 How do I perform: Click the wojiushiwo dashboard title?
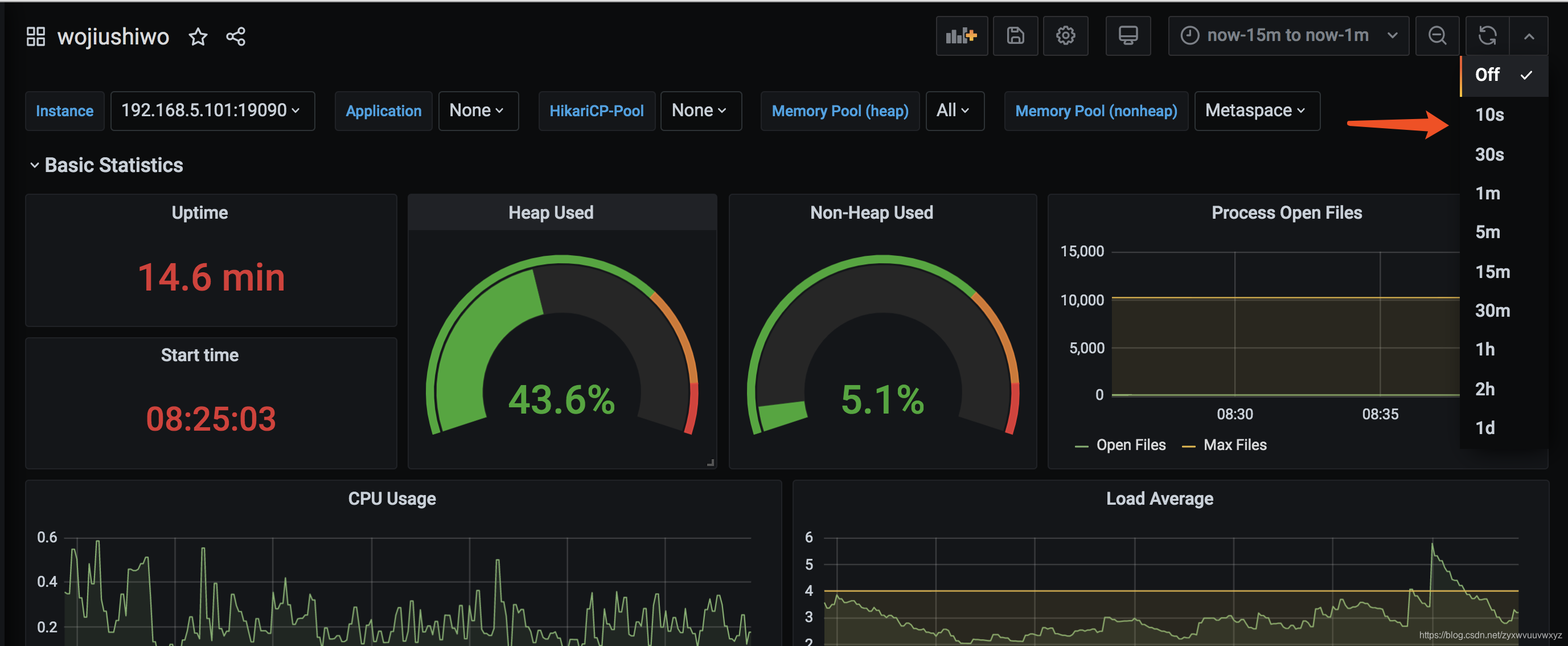113,36
